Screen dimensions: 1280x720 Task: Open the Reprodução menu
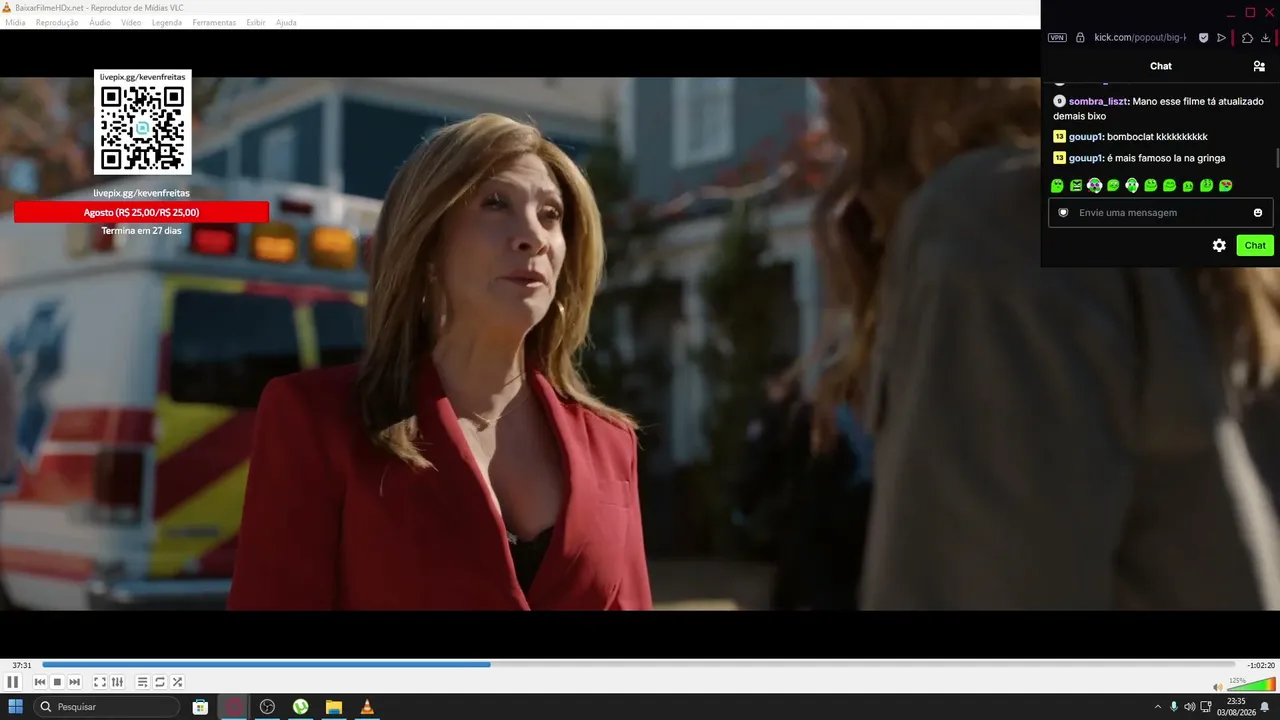[57, 22]
